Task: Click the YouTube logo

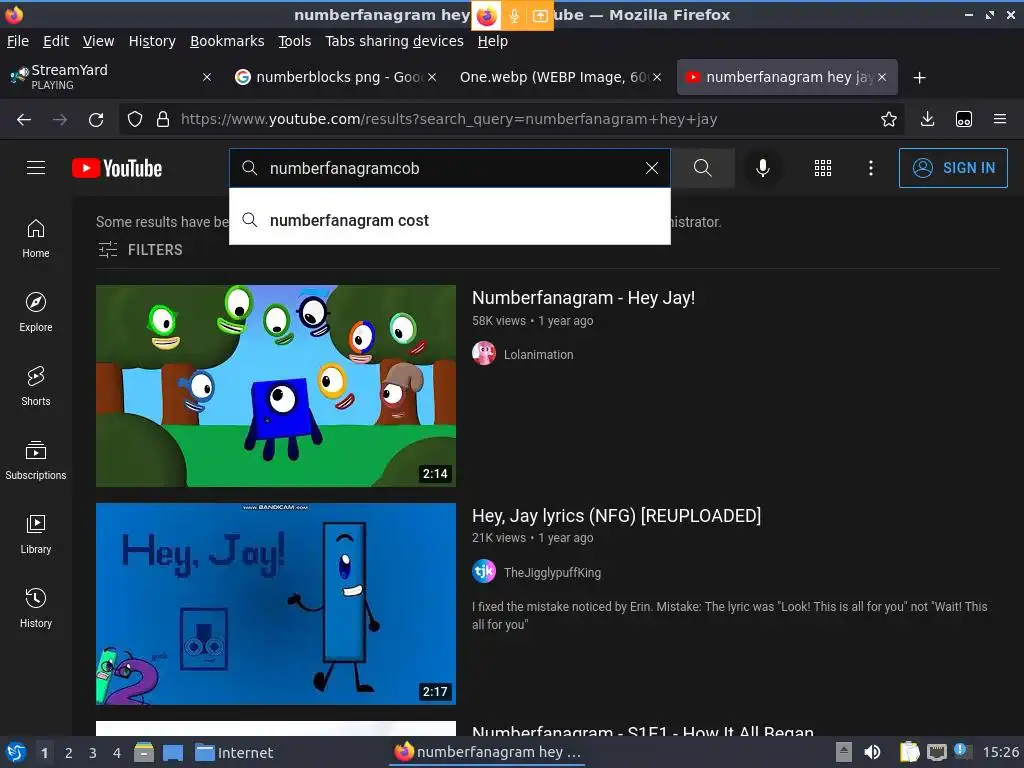Action: click(x=117, y=168)
